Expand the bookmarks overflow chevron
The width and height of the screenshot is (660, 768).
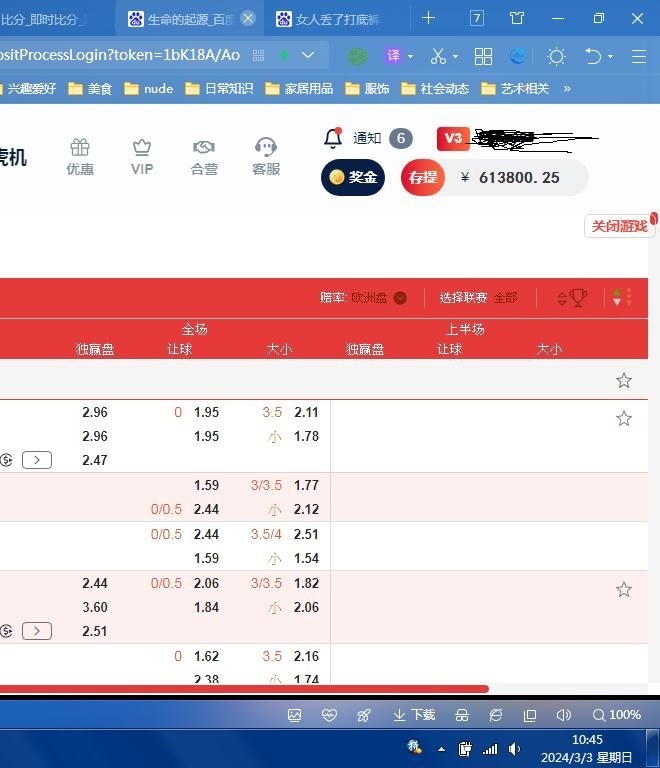tap(567, 89)
